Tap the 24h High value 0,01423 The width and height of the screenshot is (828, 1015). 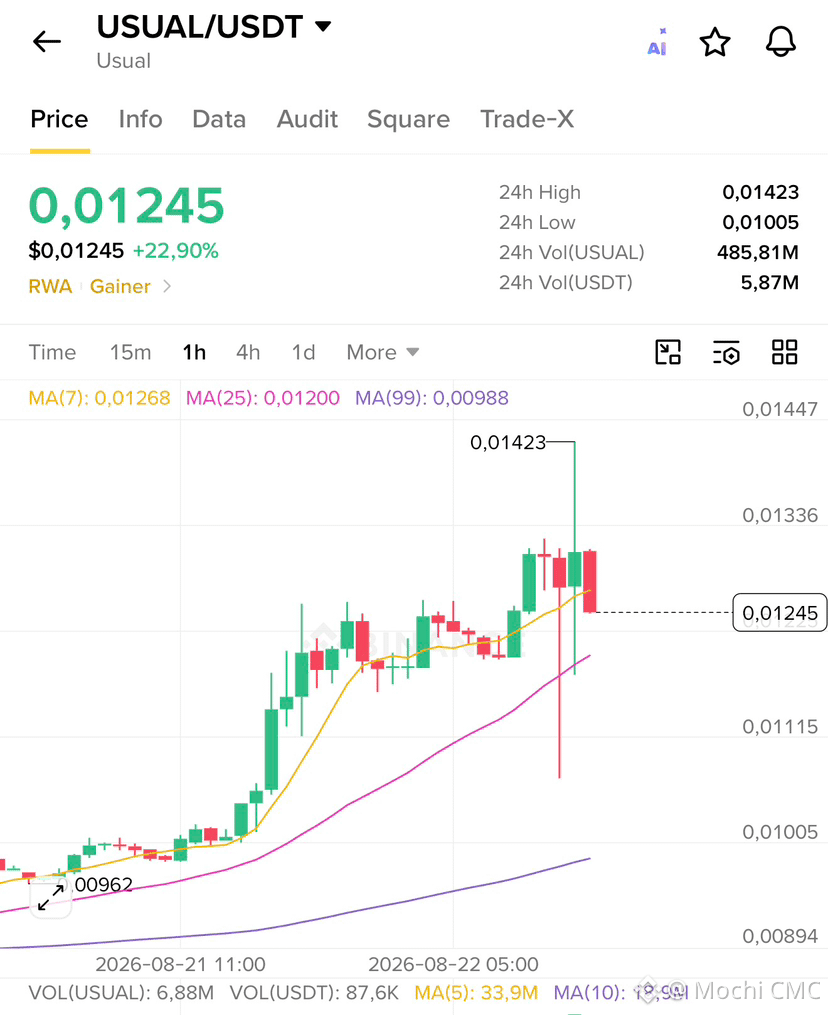760,192
